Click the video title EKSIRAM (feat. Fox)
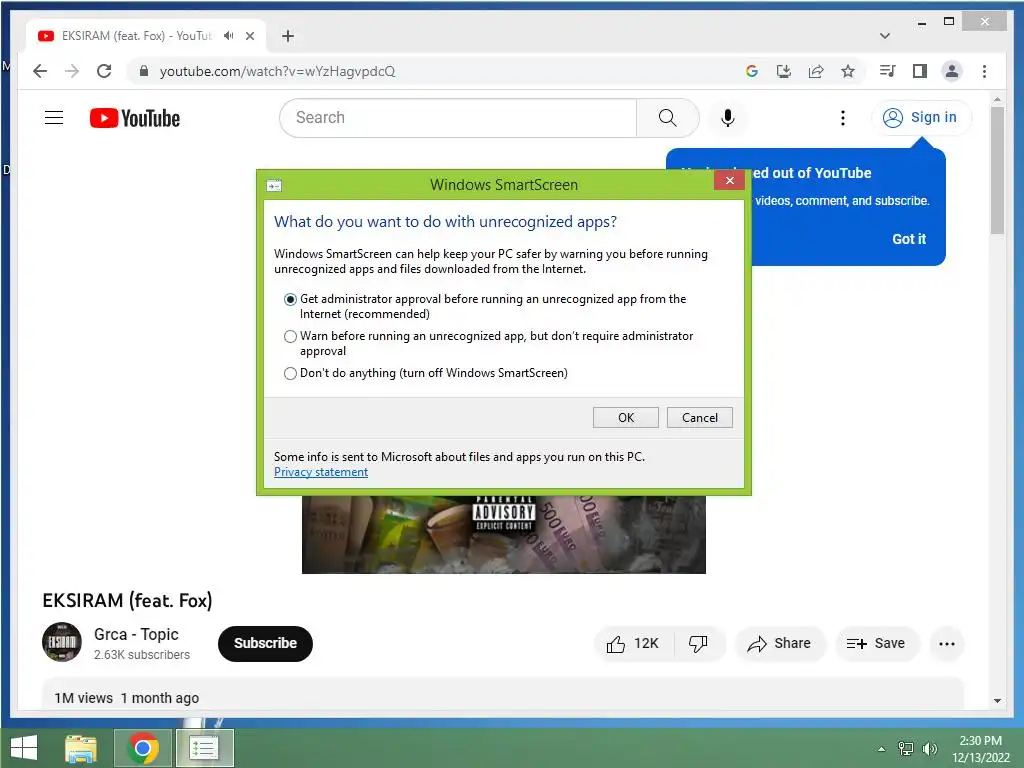 point(127,600)
